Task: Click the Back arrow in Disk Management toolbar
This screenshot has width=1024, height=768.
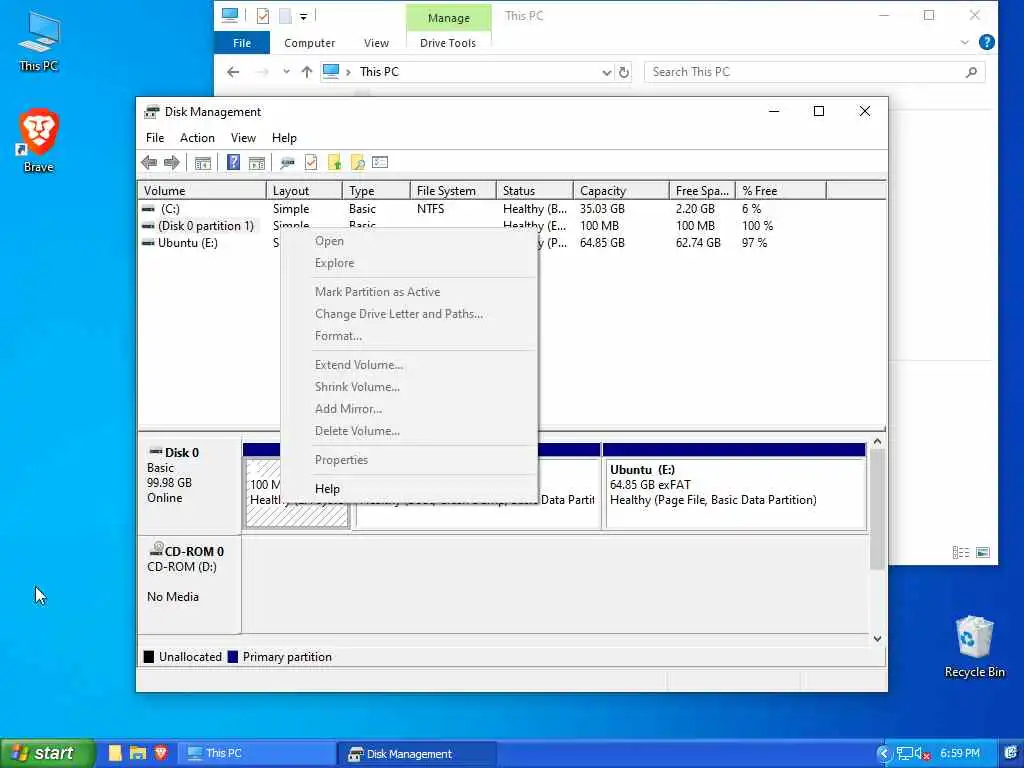Action: (x=149, y=163)
